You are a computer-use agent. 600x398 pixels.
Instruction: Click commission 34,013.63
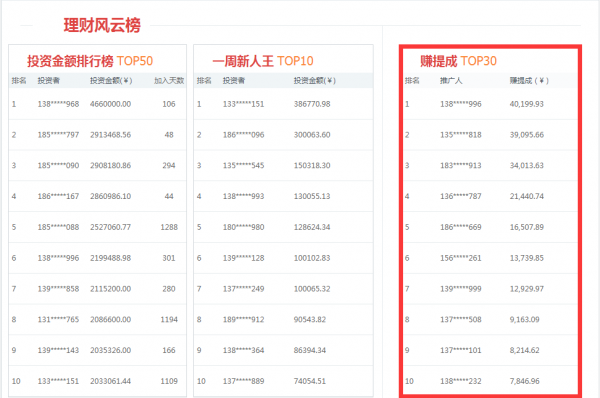(x=527, y=166)
